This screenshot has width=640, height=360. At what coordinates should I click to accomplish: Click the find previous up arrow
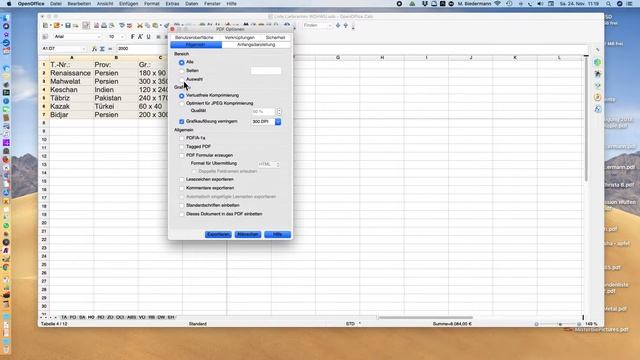pos(346,25)
